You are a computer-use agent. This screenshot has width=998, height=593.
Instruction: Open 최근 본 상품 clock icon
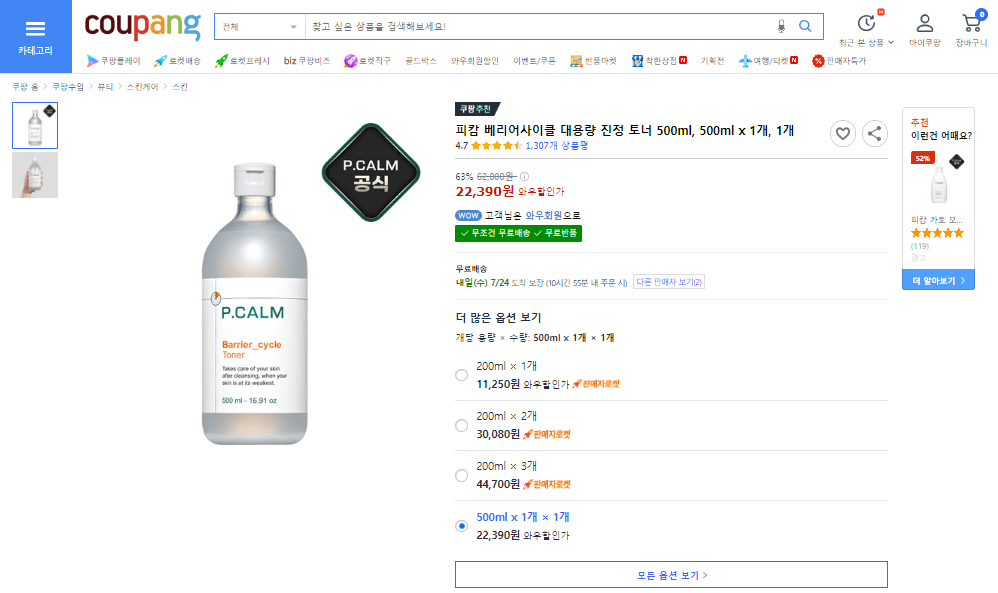(x=866, y=26)
